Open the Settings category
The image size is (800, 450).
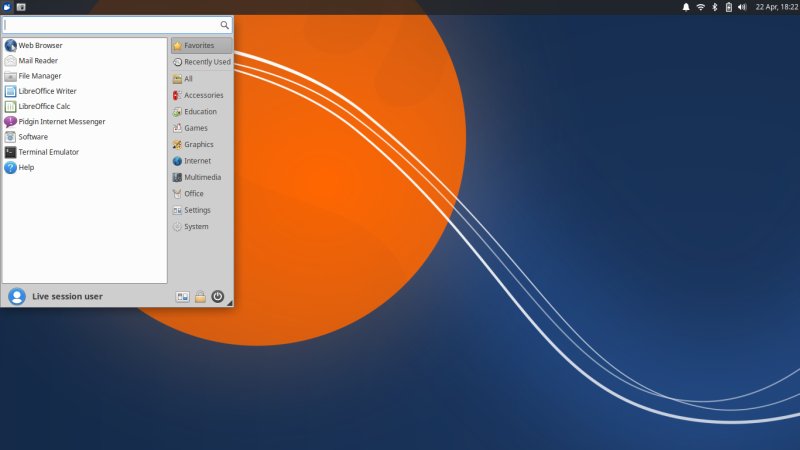(202, 210)
